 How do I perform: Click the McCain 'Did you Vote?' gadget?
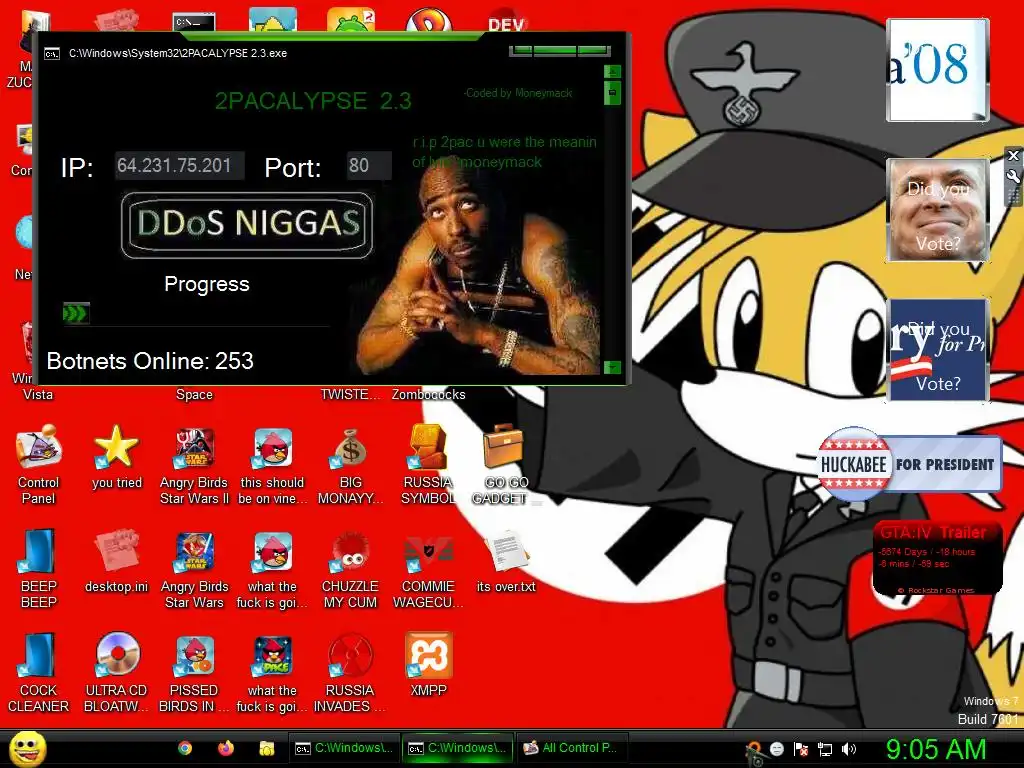pyautogui.click(x=937, y=210)
